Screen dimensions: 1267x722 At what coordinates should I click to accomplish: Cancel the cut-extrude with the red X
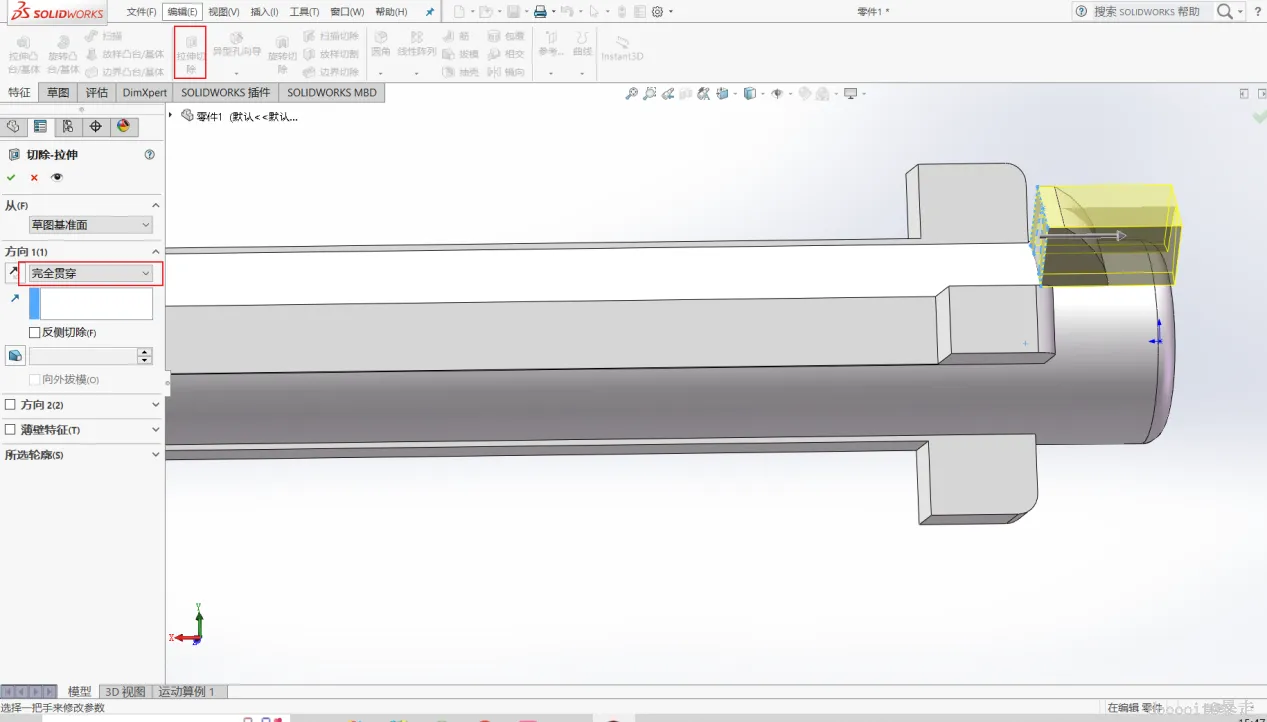[34, 177]
